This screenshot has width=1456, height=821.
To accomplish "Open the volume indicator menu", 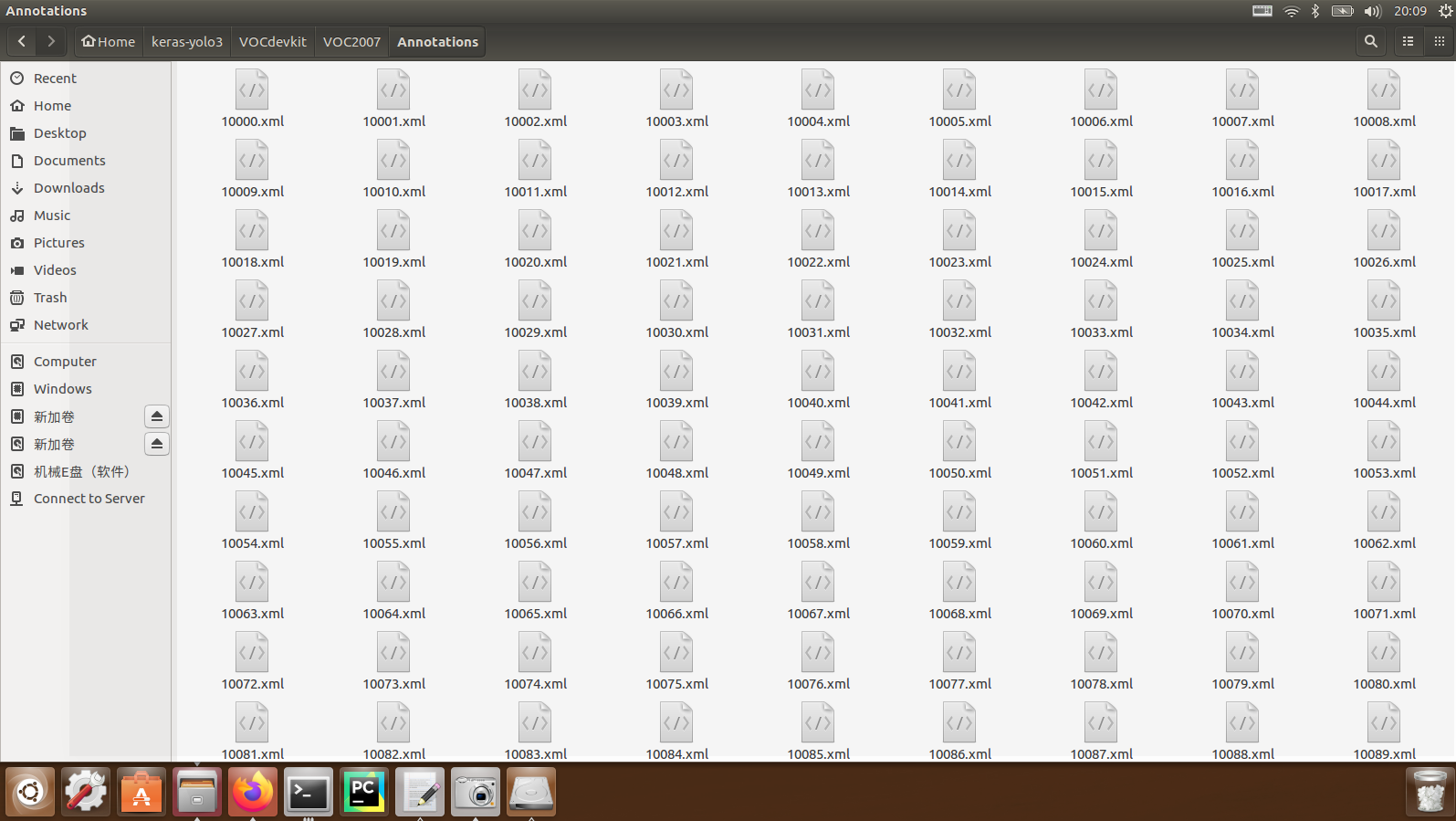I will [1372, 11].
